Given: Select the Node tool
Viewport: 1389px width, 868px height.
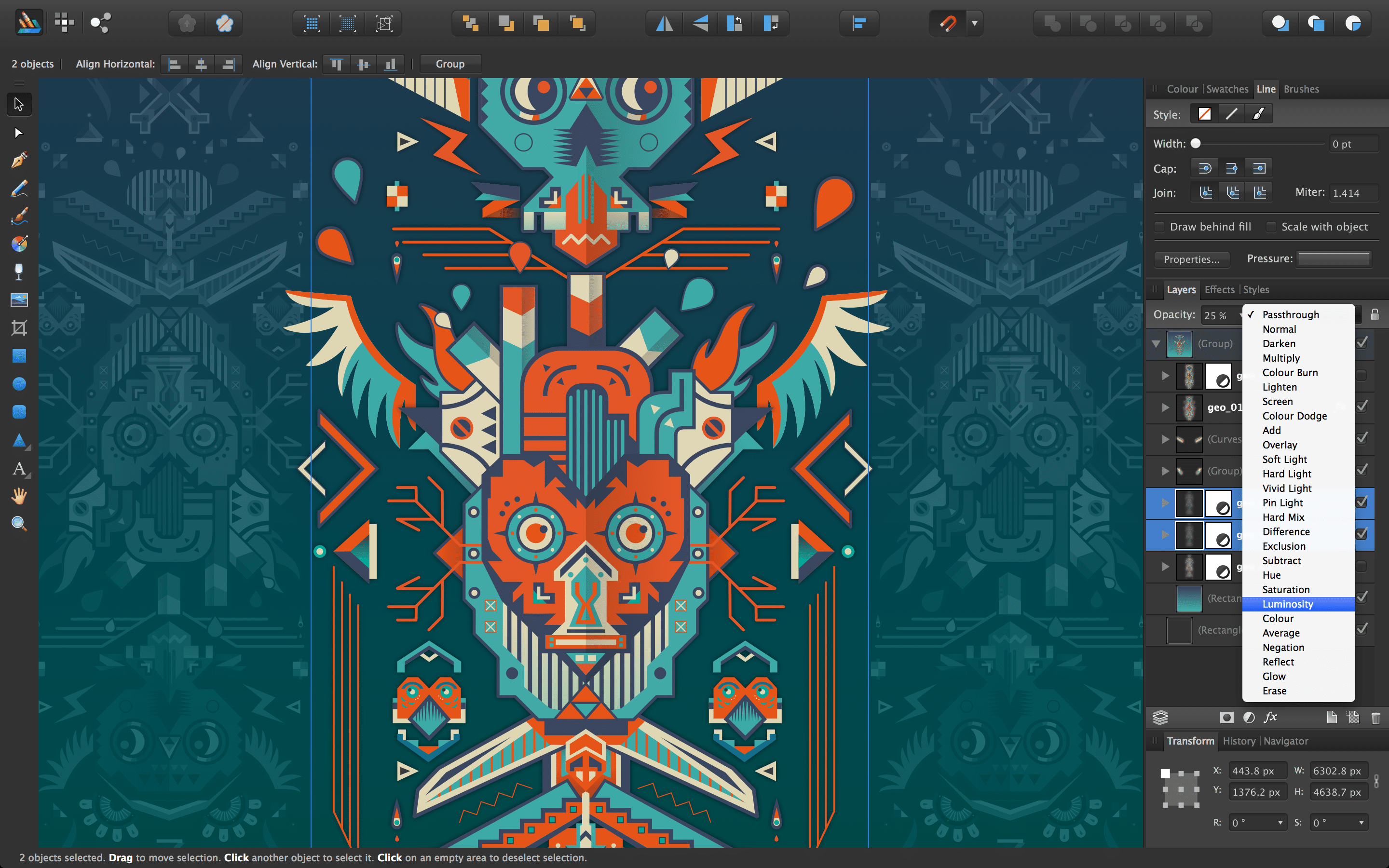Looking at the screenshot, I should pos(19,133).
